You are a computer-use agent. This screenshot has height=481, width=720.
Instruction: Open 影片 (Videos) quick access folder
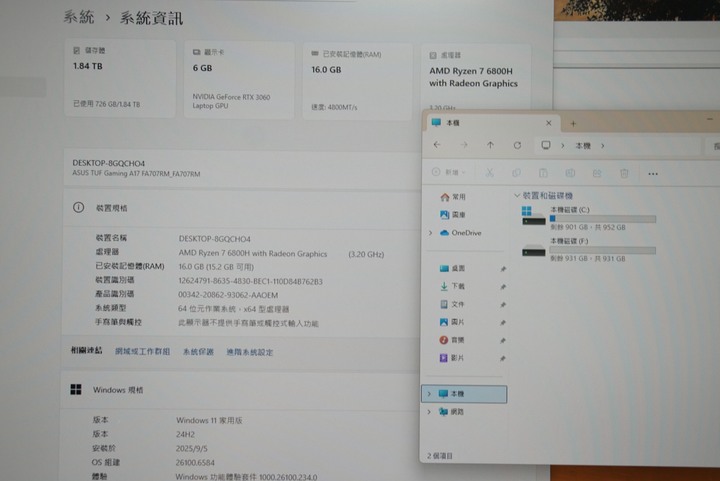[452, 358]
